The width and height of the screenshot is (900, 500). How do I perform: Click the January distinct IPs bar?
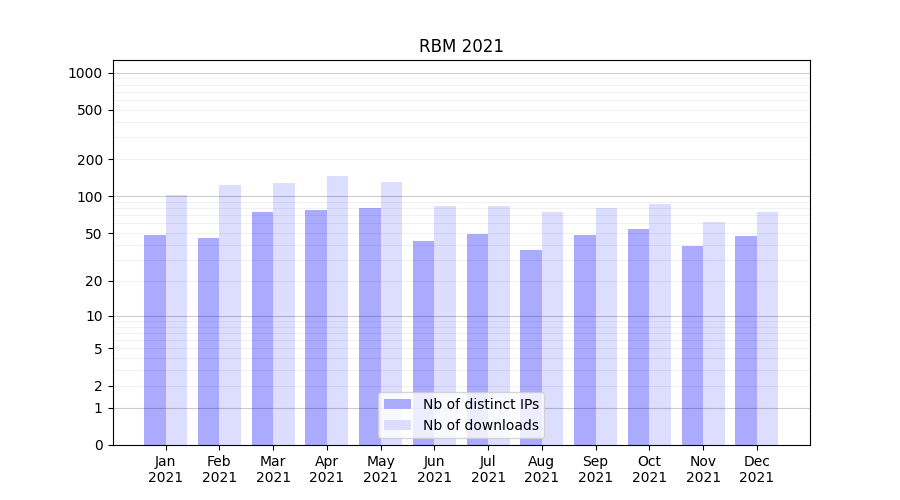pyautogui.click(x=155, y=340)
